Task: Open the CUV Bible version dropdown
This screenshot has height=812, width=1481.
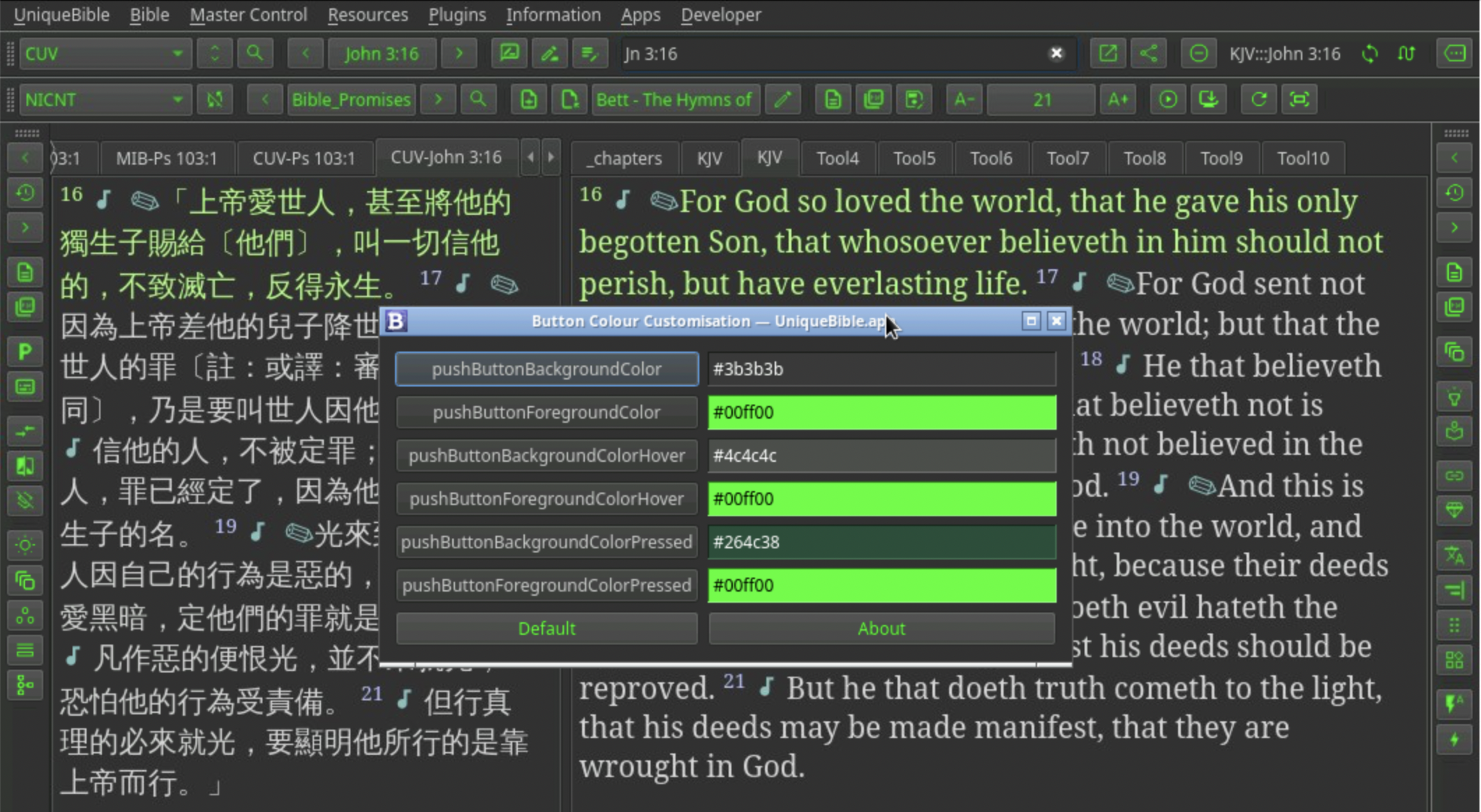Action: pyautogui.click(x=105, y=54)
